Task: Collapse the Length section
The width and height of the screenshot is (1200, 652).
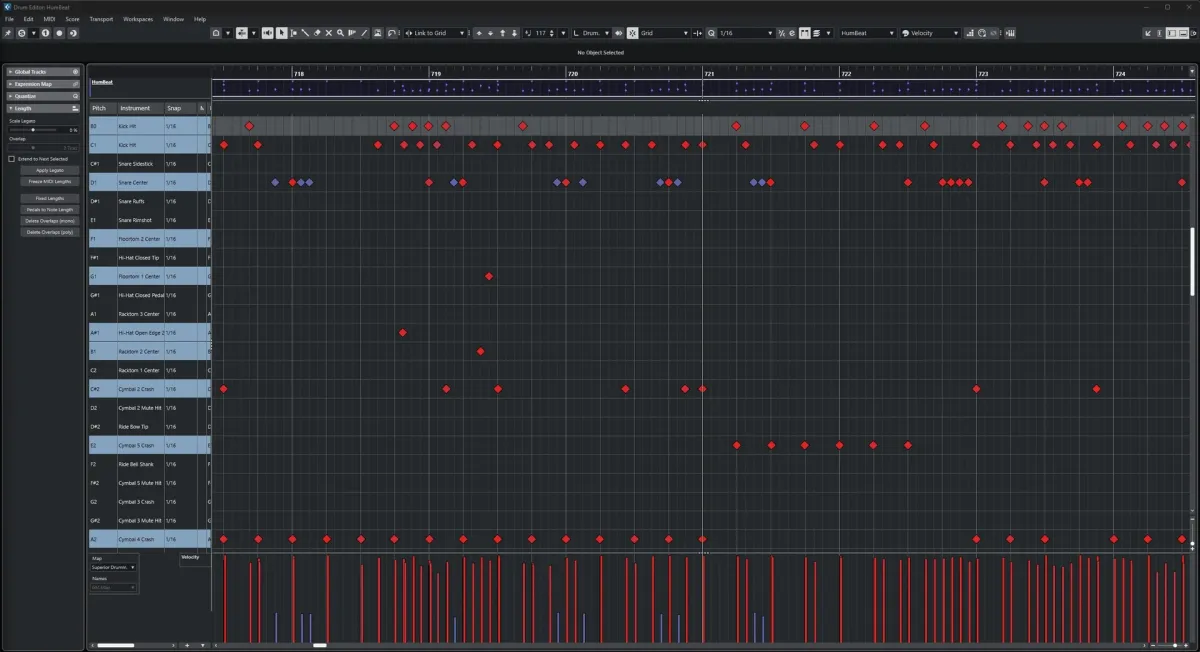Action: 11,108
